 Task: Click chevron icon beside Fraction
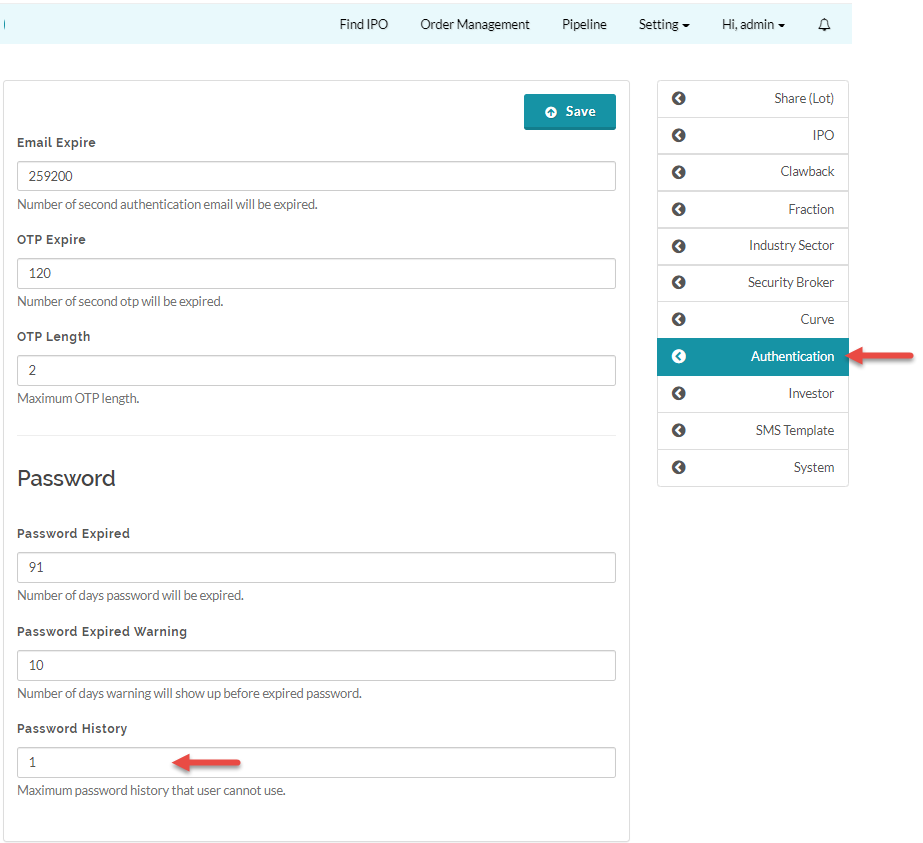[x=679, y=209]
